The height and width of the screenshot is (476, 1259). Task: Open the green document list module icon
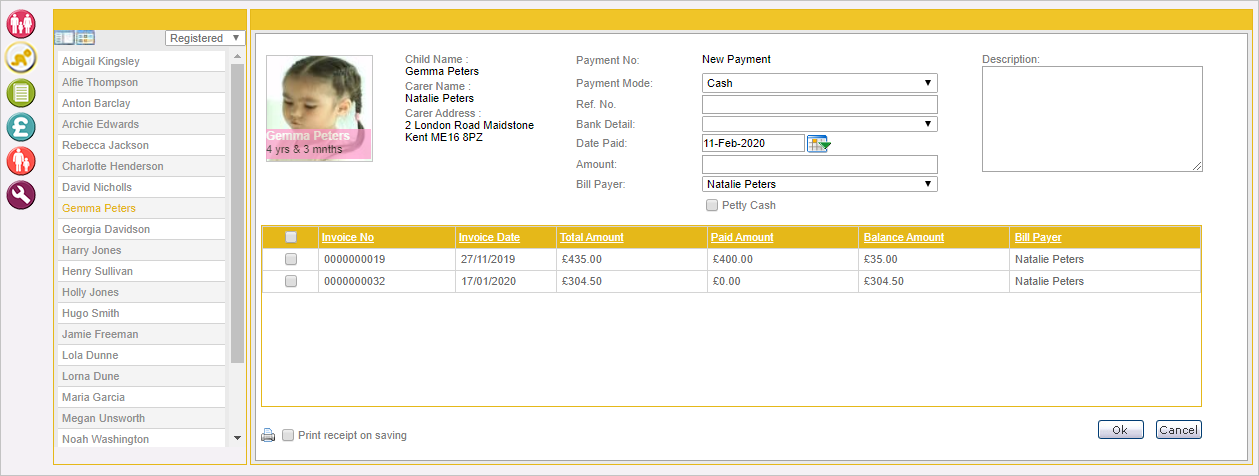[x=21, y=93]
